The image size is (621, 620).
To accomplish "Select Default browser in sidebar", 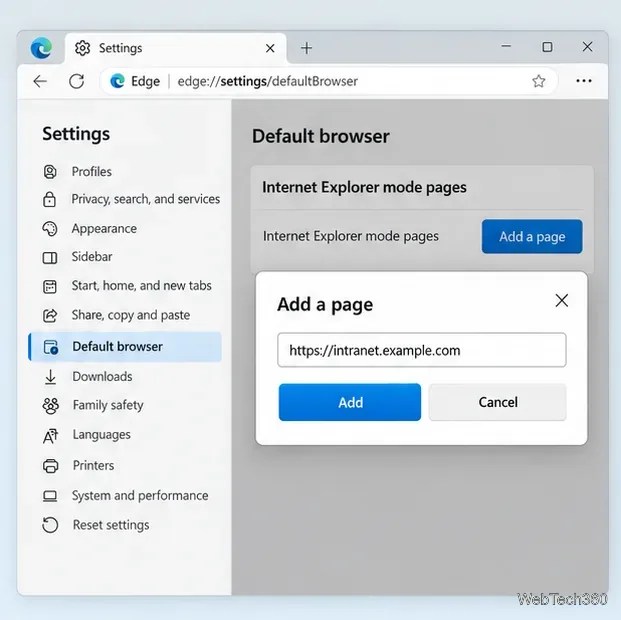I will pyautogui.click(x=125, y=347).
